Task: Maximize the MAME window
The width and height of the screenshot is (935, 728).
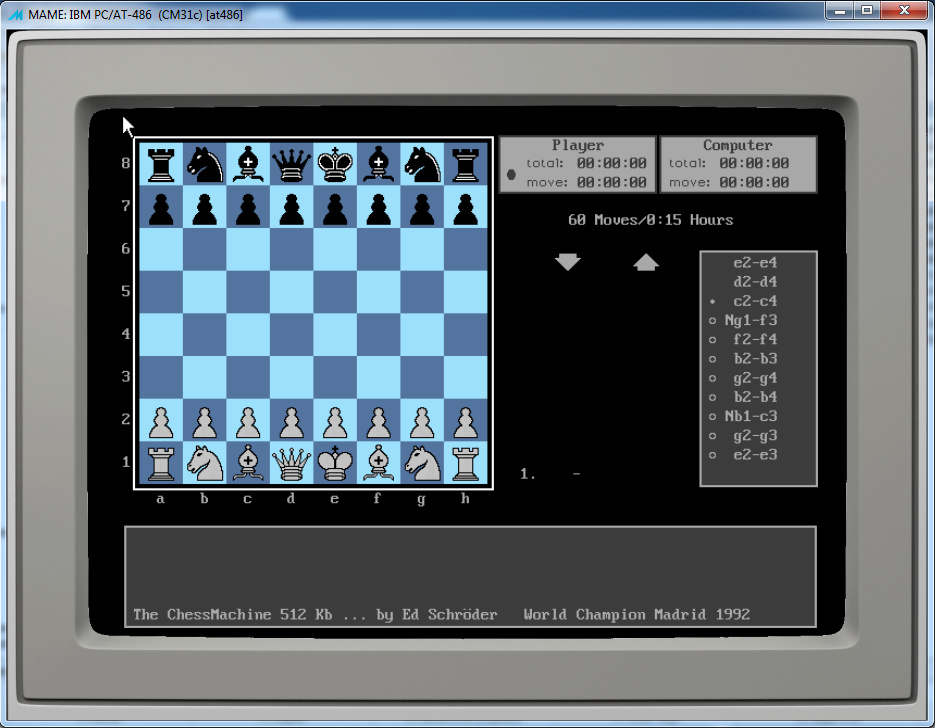Action: coord(868,10)
